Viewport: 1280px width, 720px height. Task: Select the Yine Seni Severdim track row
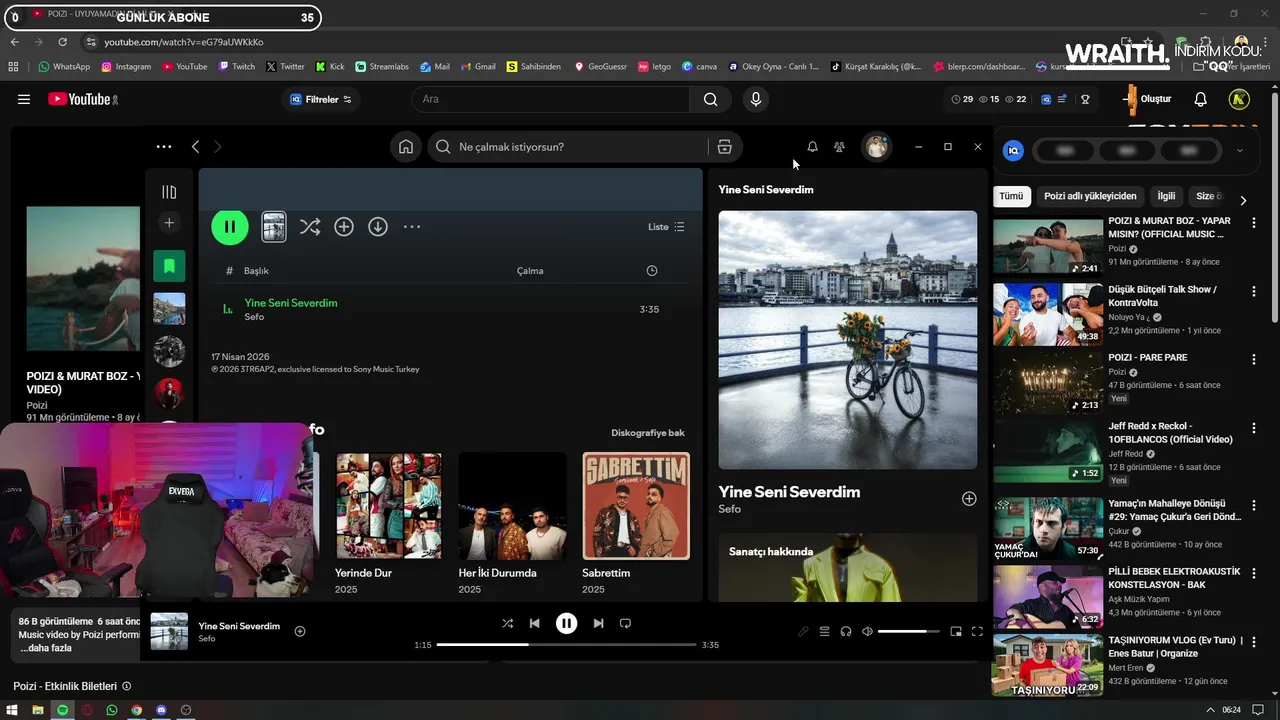(450, 309)
